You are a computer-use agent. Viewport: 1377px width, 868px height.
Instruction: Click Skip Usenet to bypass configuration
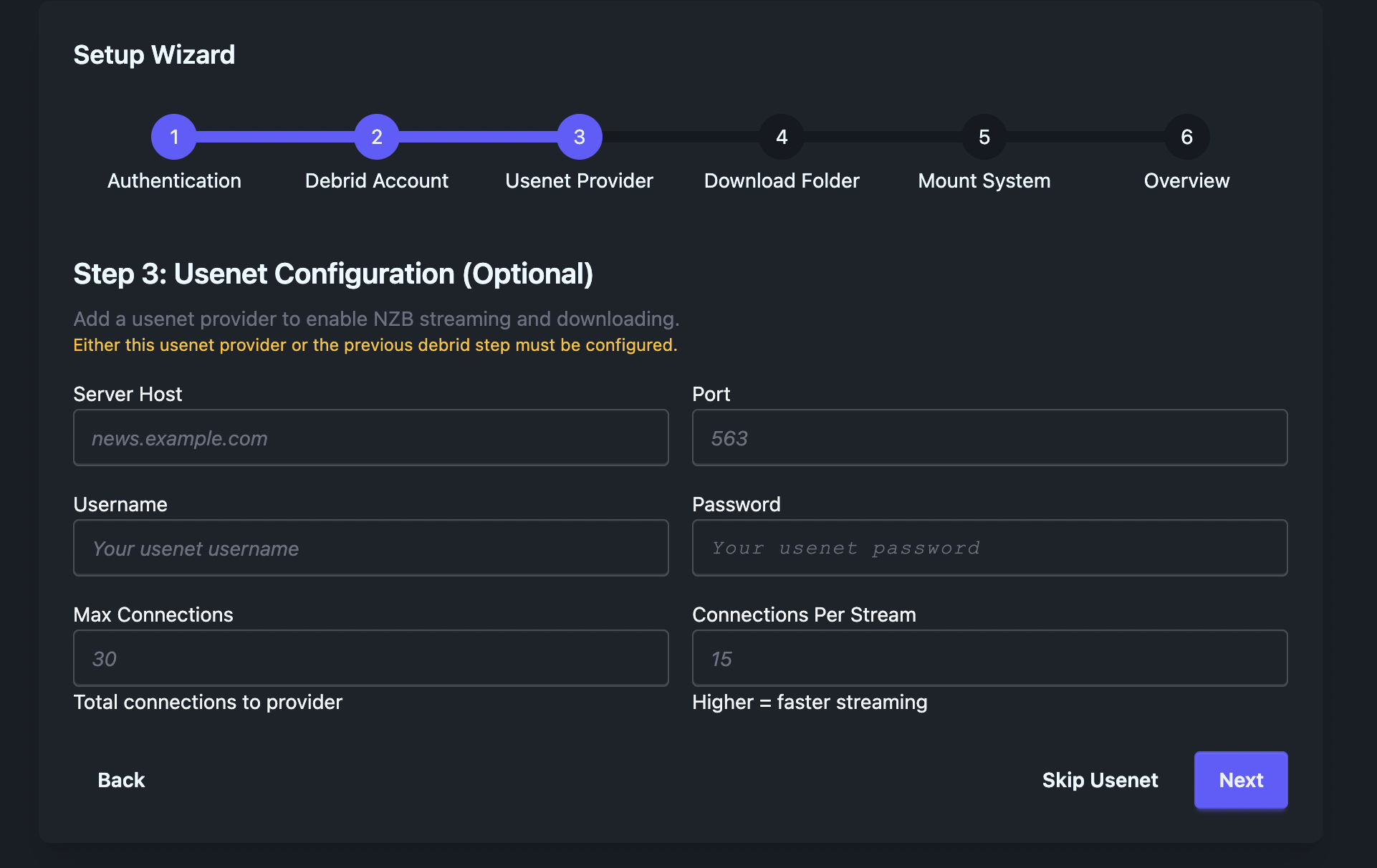pyautogui.click(x=1100, y=780)
